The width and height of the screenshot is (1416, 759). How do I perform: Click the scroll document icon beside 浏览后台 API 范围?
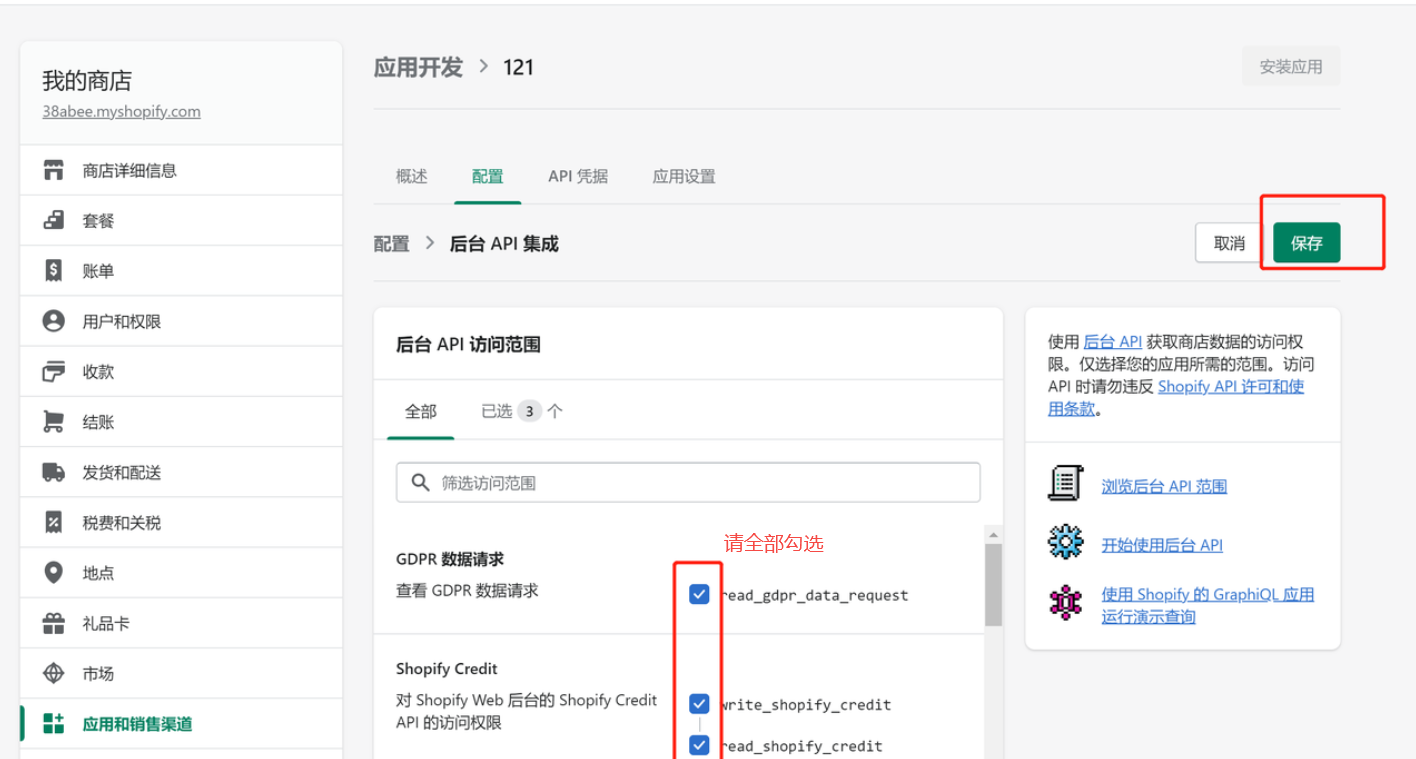[x=1065, y=483]
